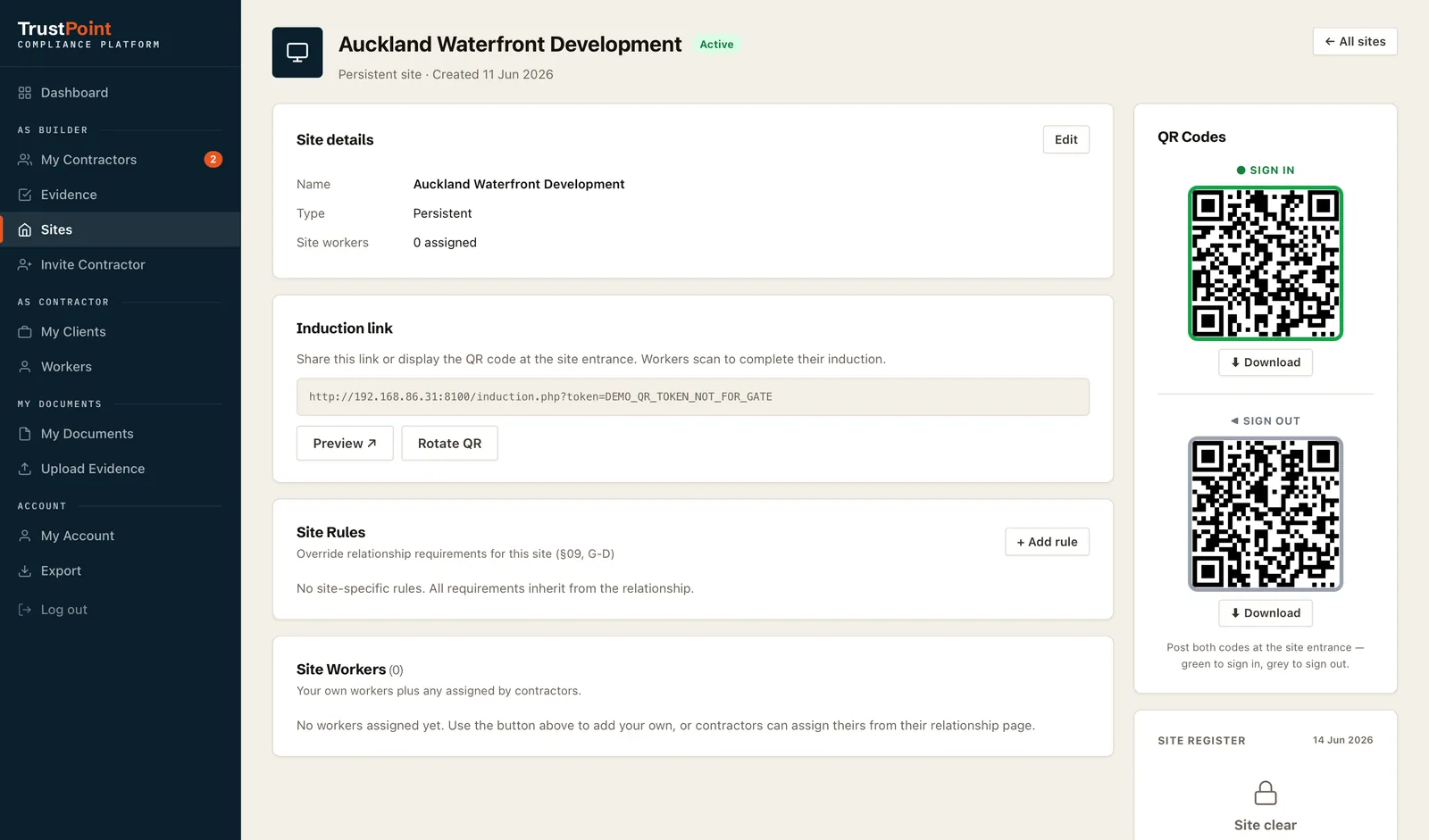Click the Upload Evidence arrow icon
This screenshot has height=840, width=1429.
coord(25,469)
